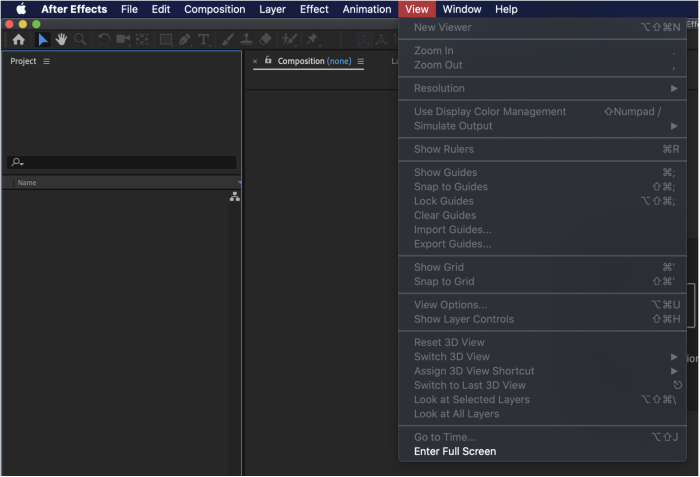
Task: Select the Zoom magnifier tool
Action: 80,40
